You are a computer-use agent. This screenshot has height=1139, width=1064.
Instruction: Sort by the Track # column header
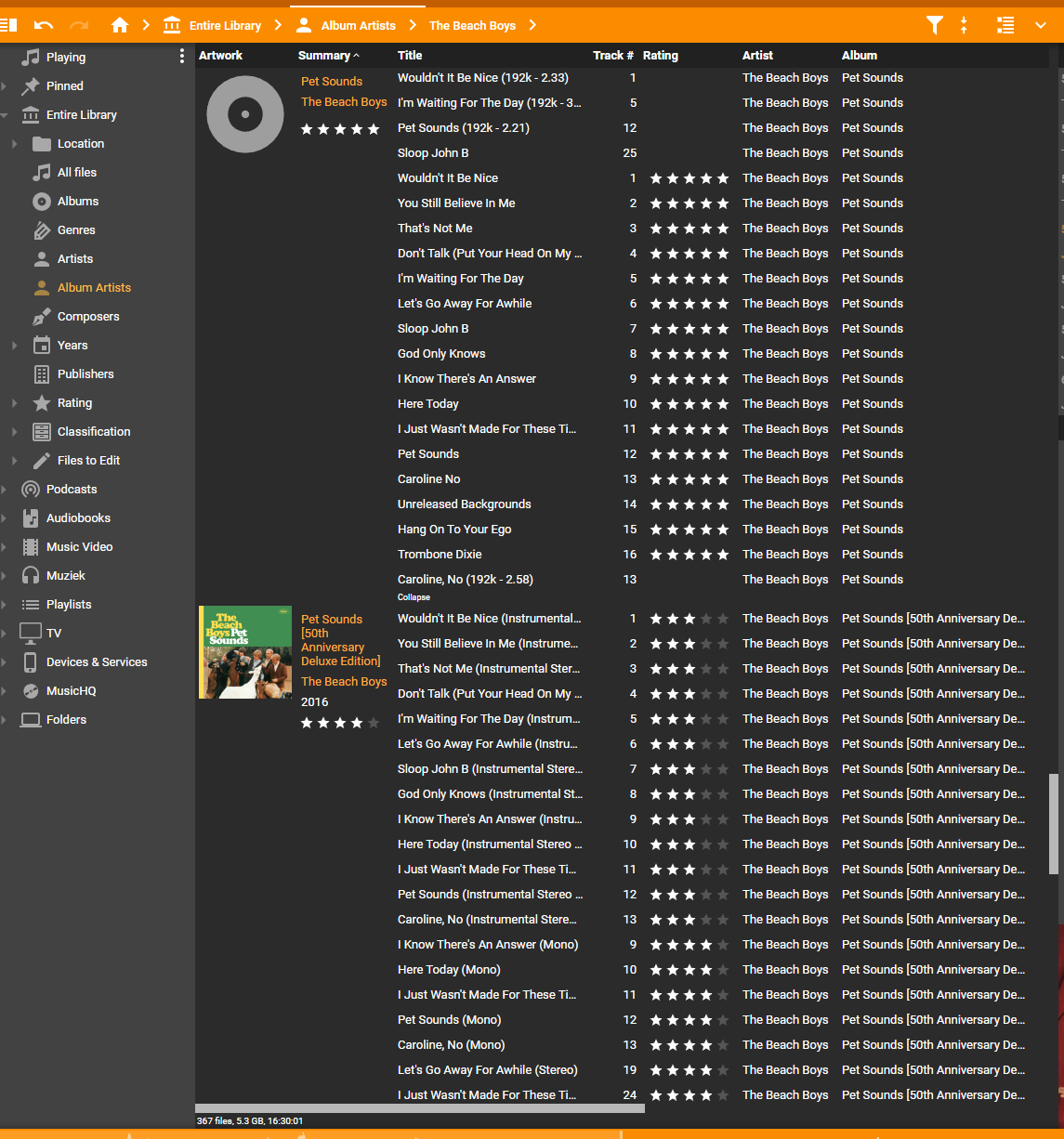pyautogui.click(x=612, y=56)
